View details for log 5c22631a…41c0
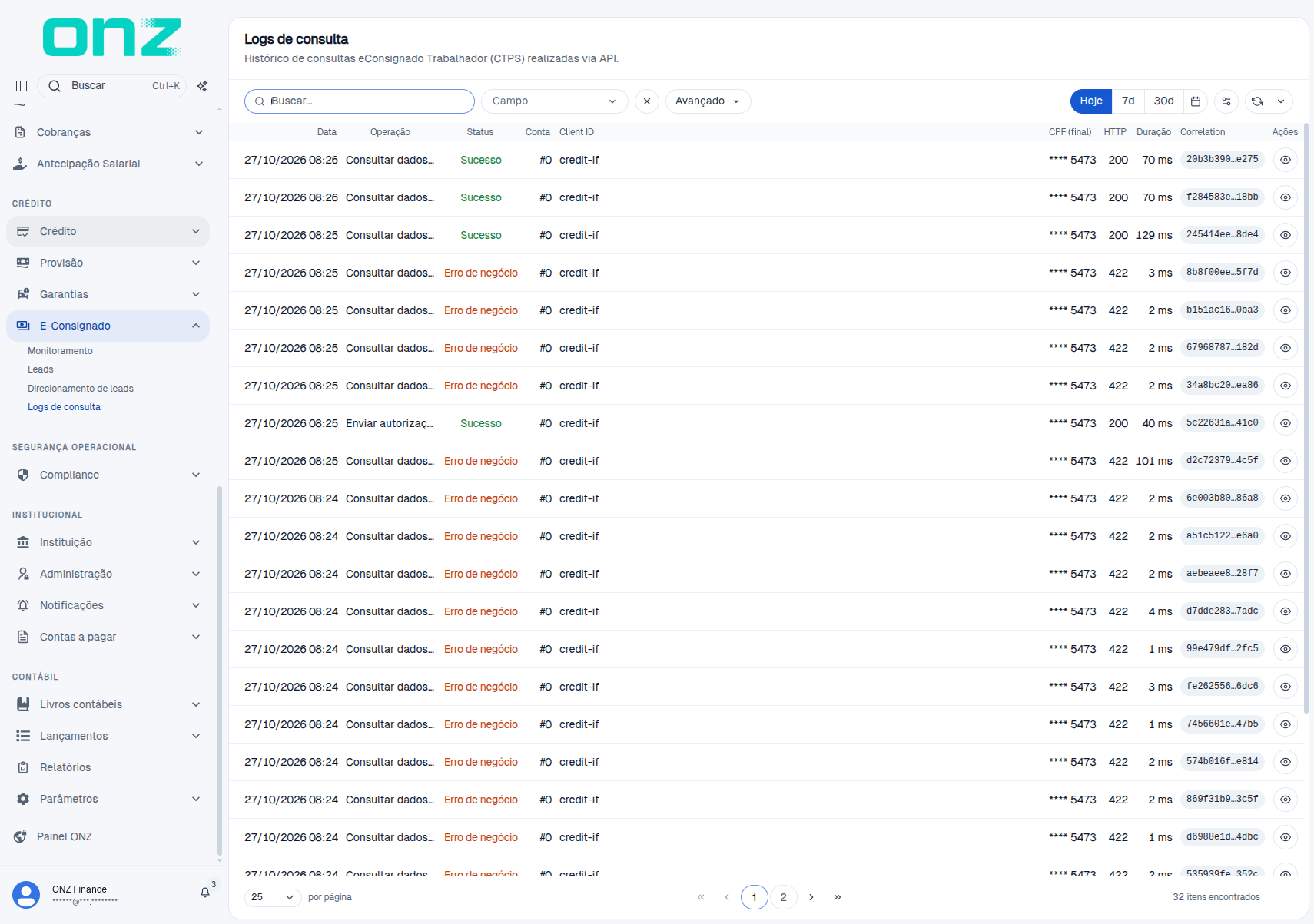1314x924 pixels. (1285, 423)
